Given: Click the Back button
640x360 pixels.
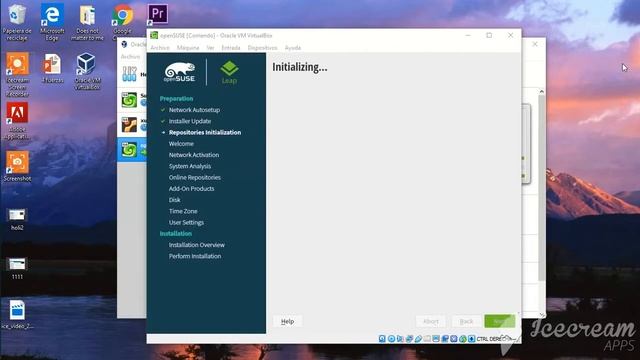Looking at the screenshot, I should click(x=466, y=322).
